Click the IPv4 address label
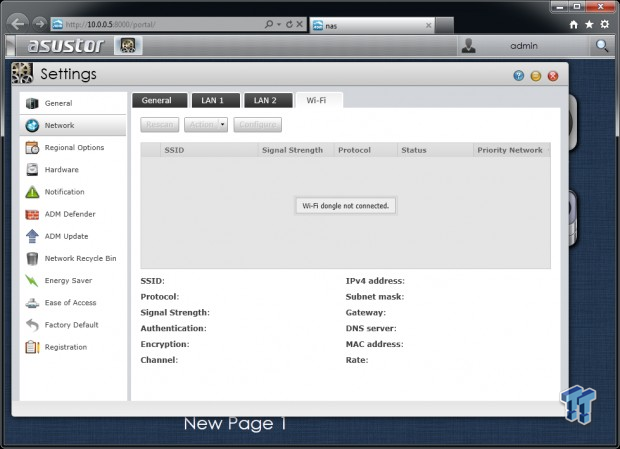Viewport: 620px width, 449px height. coord(375,281)
